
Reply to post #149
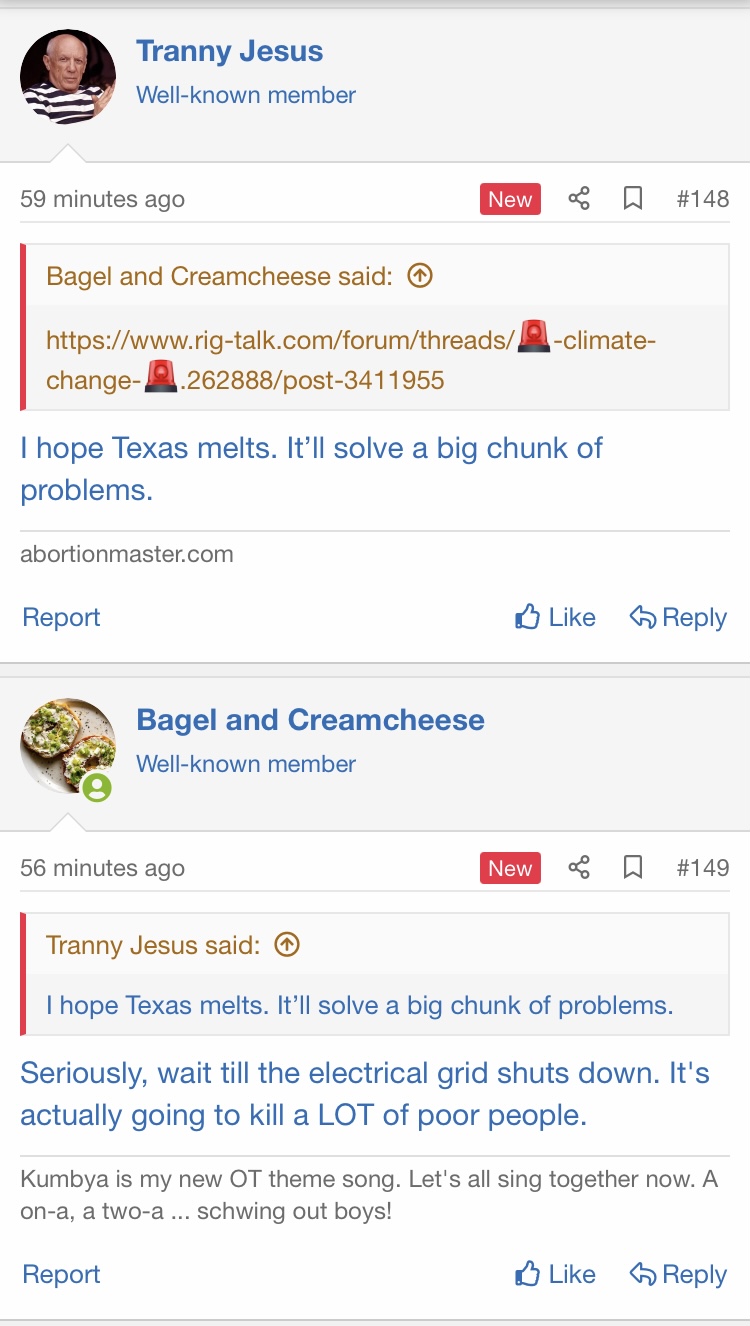point(678,1274)
